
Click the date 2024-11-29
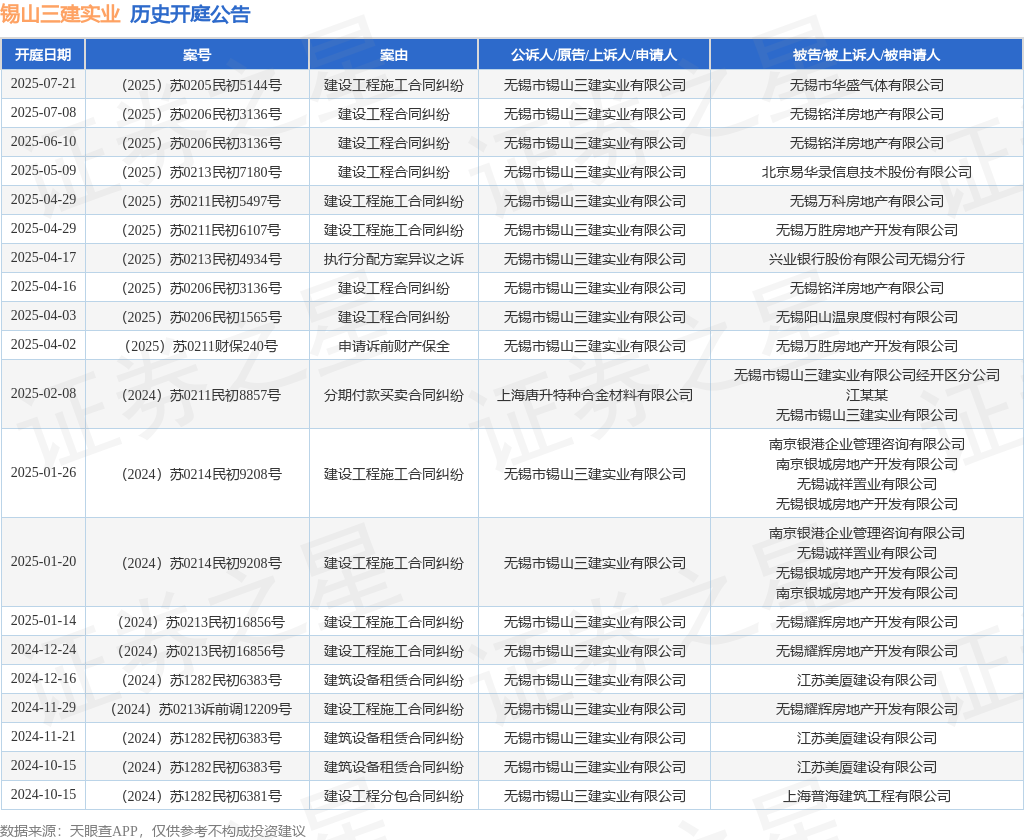[x=43, y=707]
